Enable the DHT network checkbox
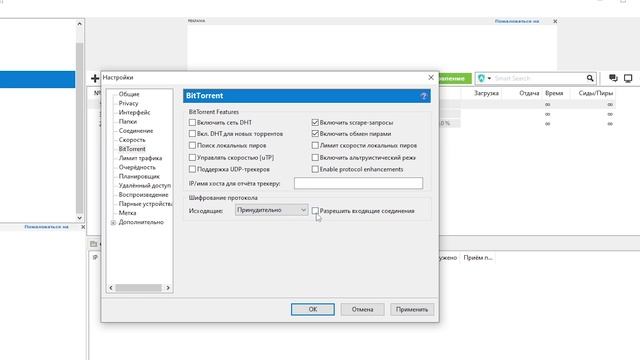Viewport: 640px width, 360px height. (x=192, y=122)
